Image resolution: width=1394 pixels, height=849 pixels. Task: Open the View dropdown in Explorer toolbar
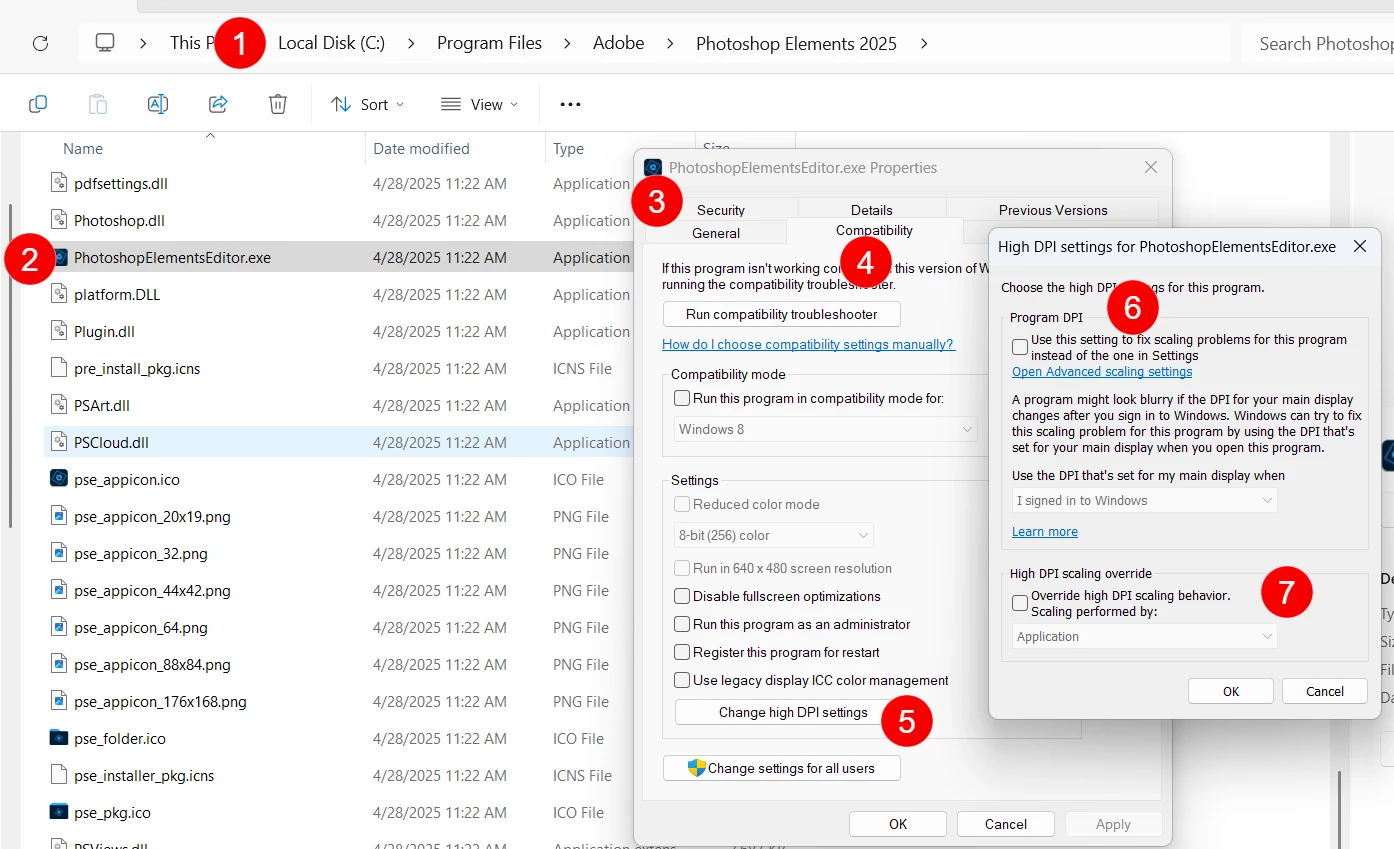click(479, 104)
